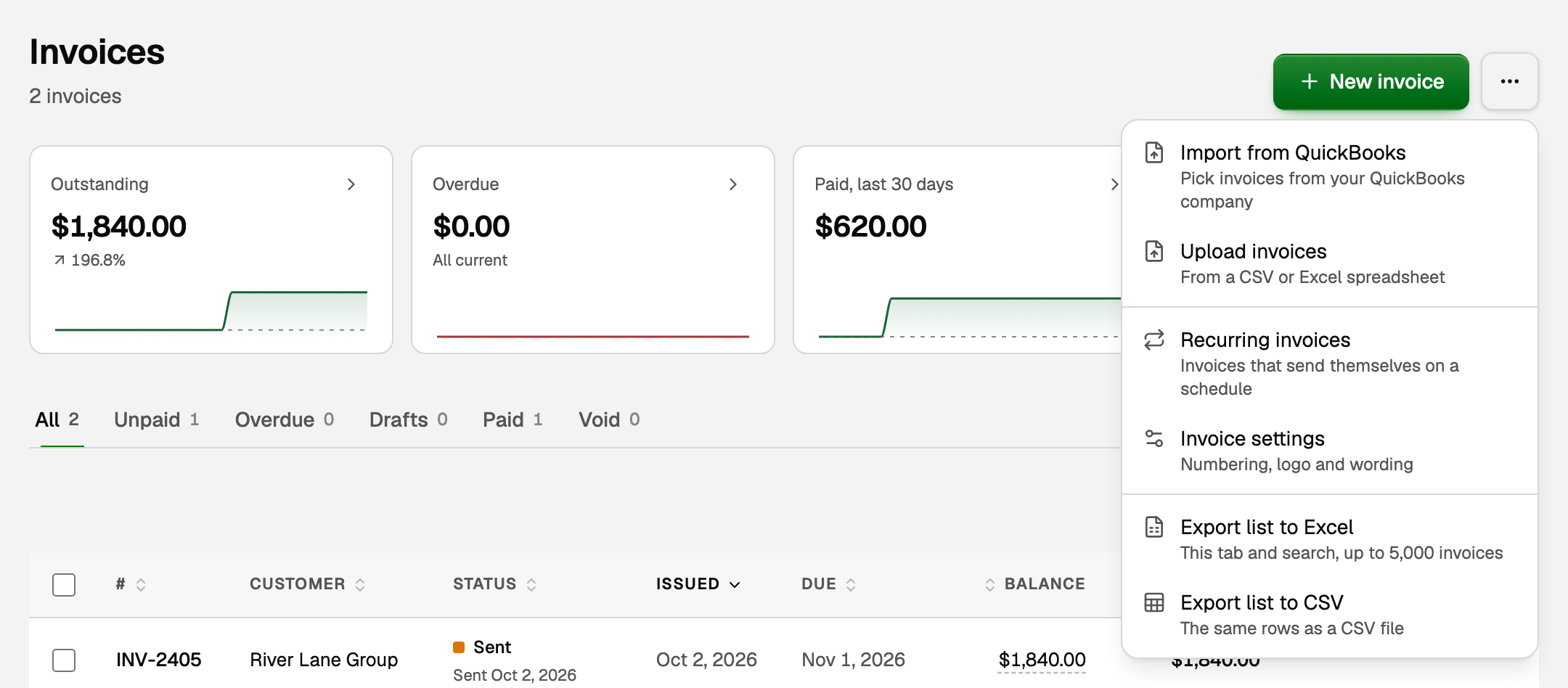Choose Import from QuickBooks menu entry
Viewport: 1568px width, 688px height.
coord(1329,176)
